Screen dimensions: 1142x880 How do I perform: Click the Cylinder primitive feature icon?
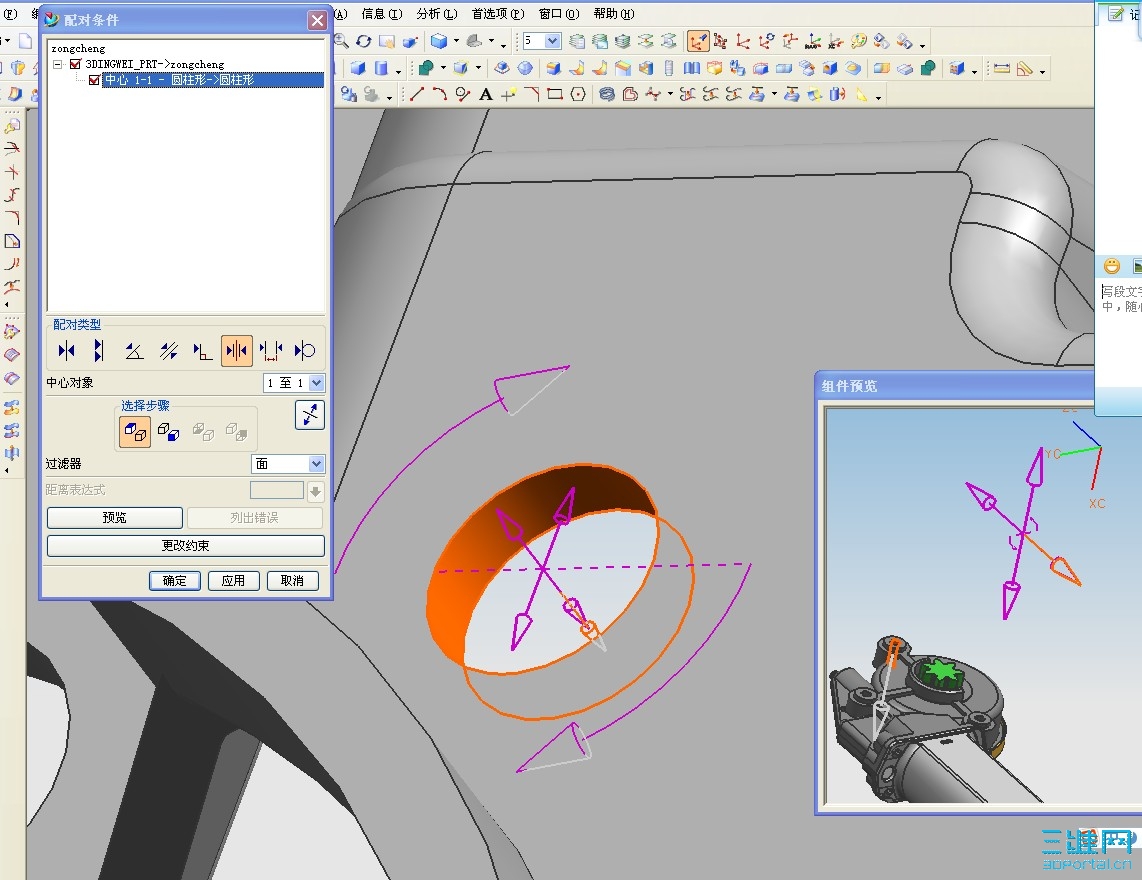click(380, 68)
